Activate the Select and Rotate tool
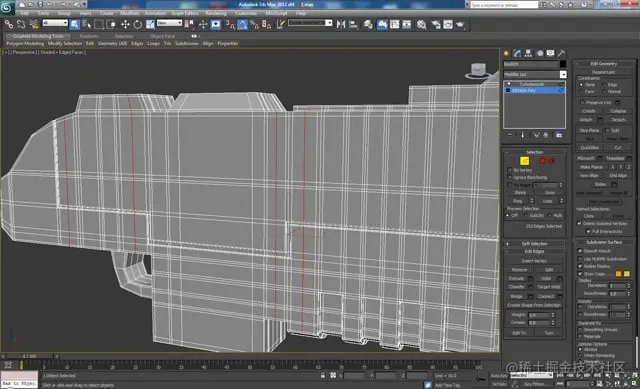 [x=138, y=24]
